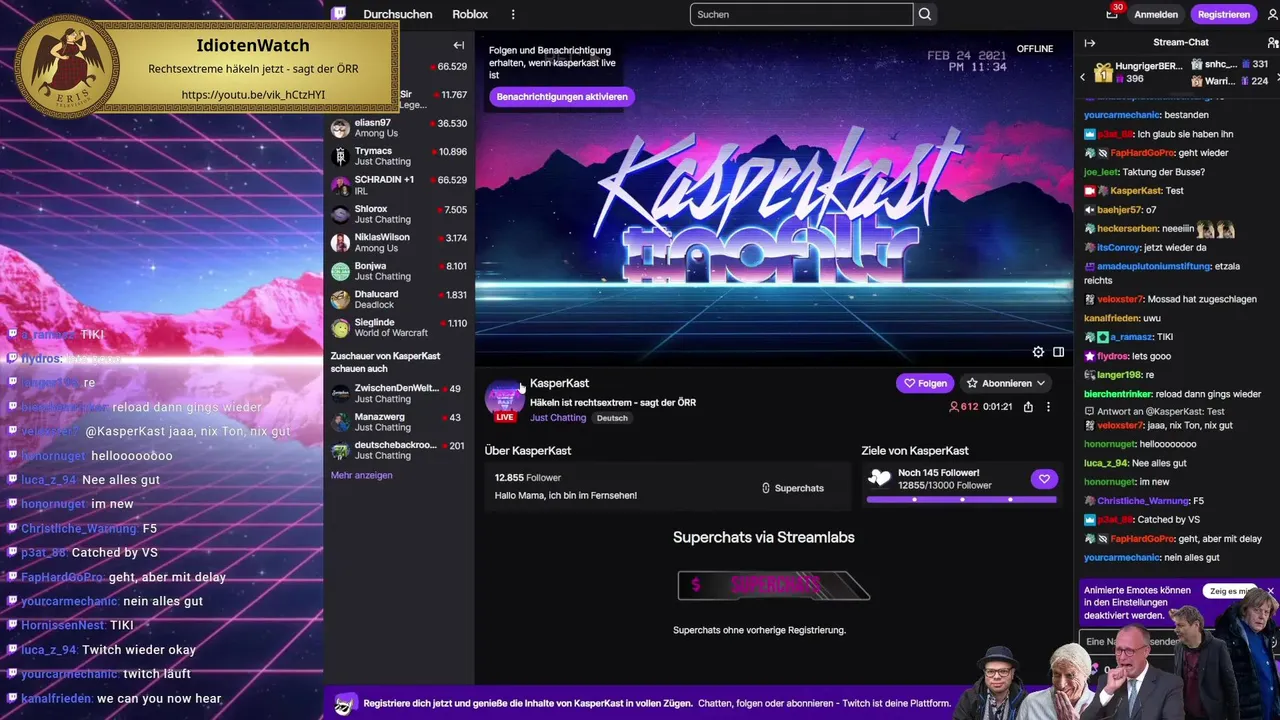This screenshot has width=1280, height=720.
Task: Click the Bonjwa avatar icon
Action: click(340, 271)
